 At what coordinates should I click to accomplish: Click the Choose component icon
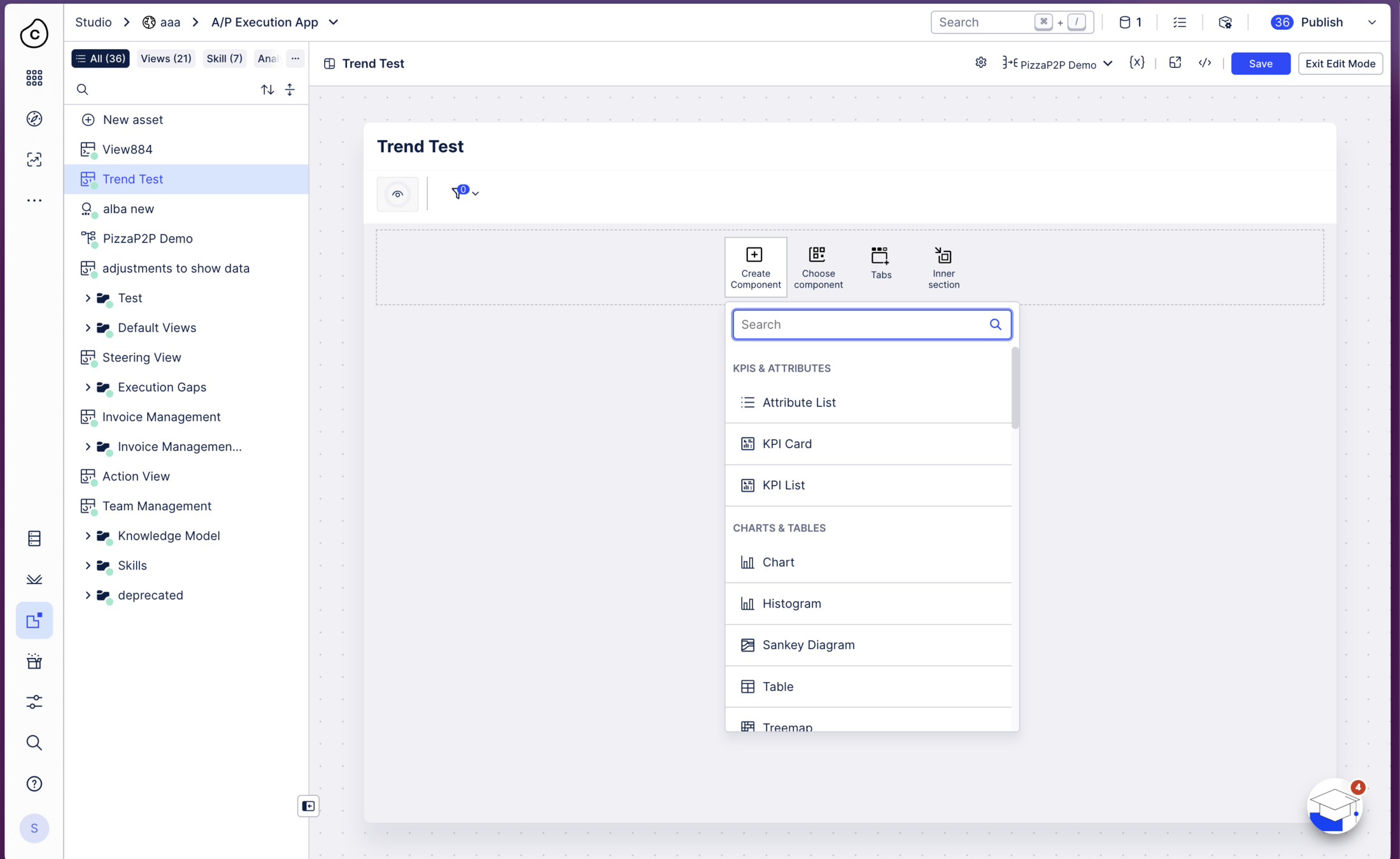(x=817, y=255)
